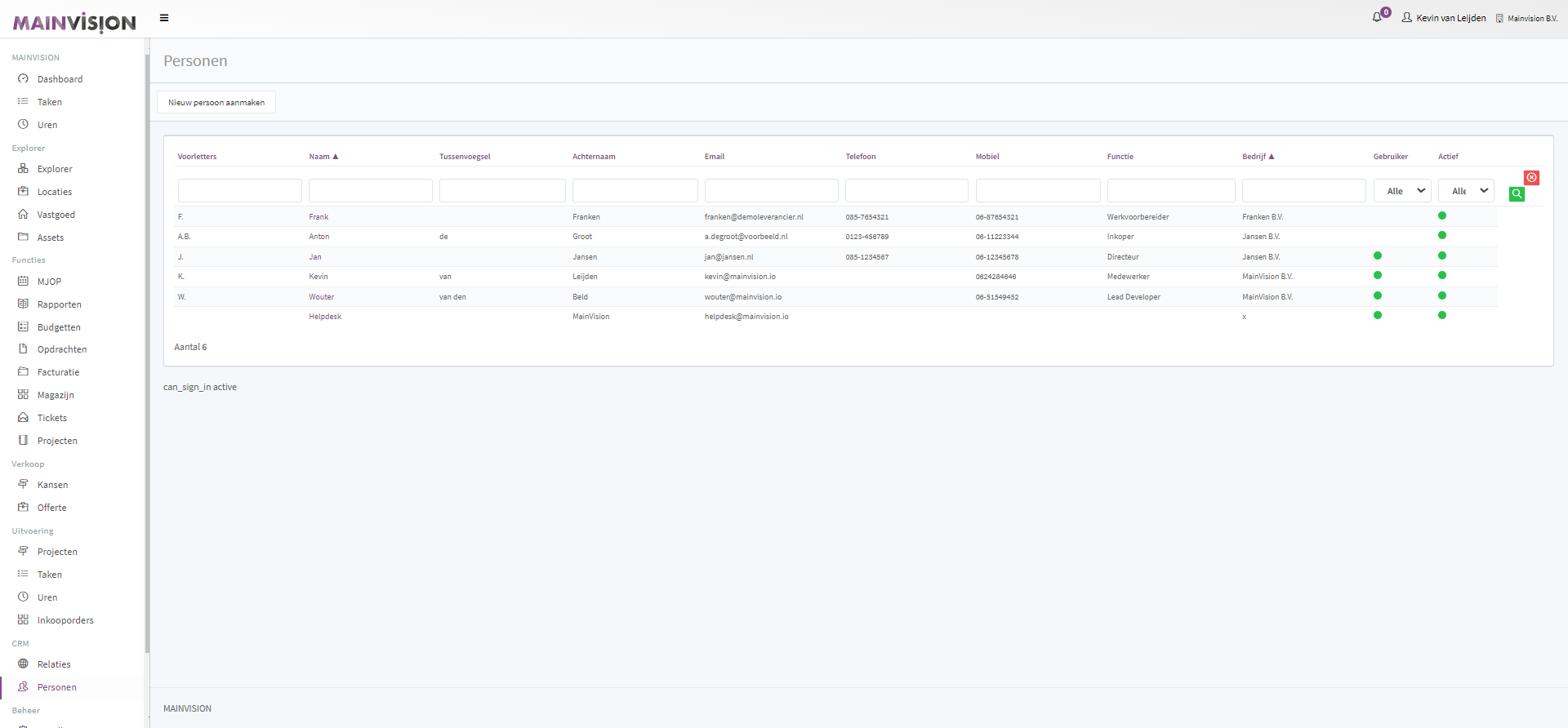This screenshot has height=728, width=1568.
Task: Toggle Actief green dot for Frank
Action: [1442, 216]
